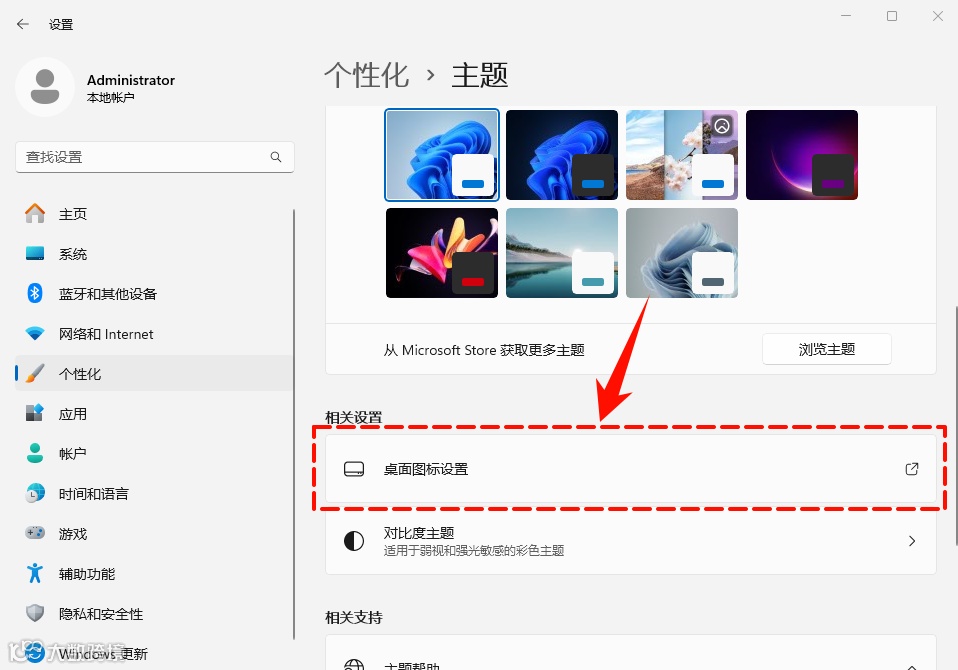Viewport: 958px width, 670px height.
Task: Close the Settings window
Action: (938, 16)
